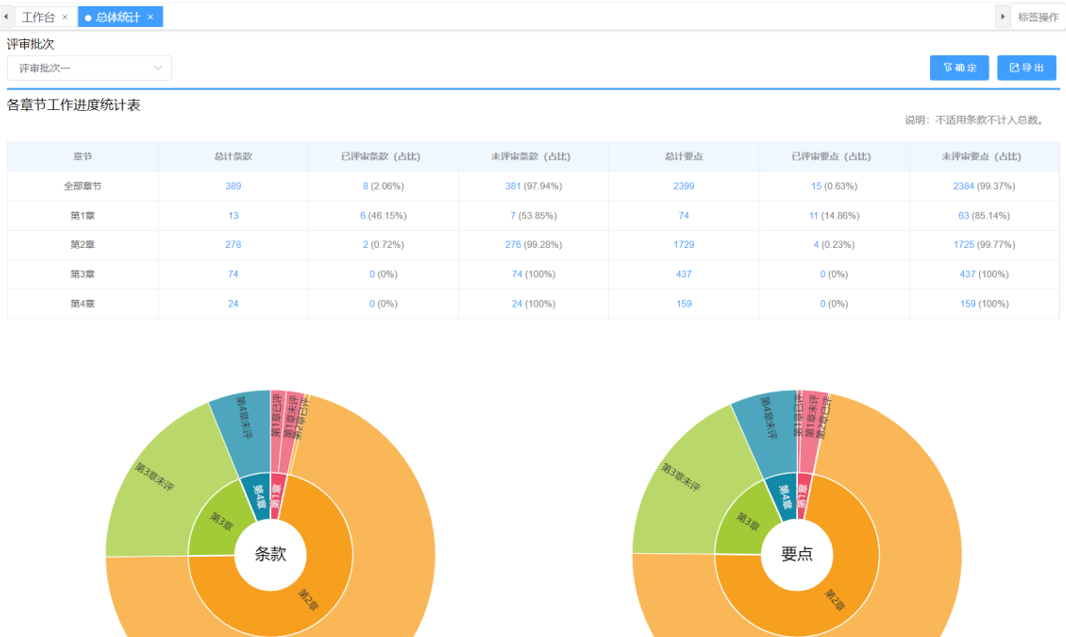Screen dimensions: 1066x637
Task: Click the 章节 column header
Action: click(x=83, y=156)
